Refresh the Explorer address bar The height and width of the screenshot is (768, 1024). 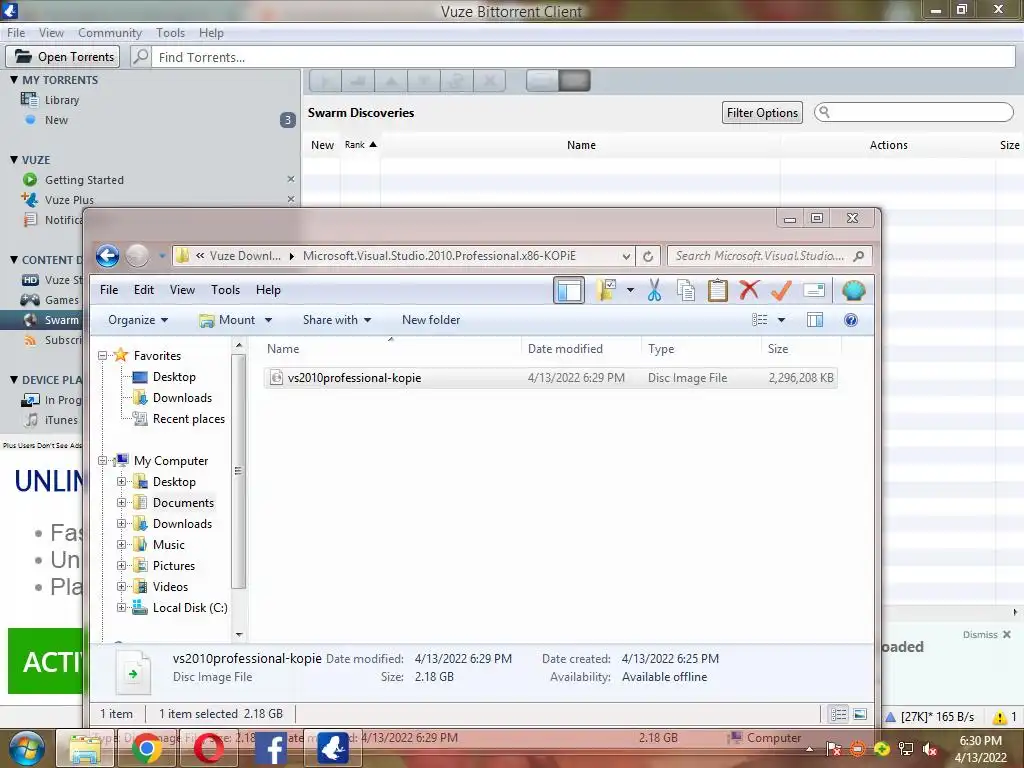coord(648,256)
